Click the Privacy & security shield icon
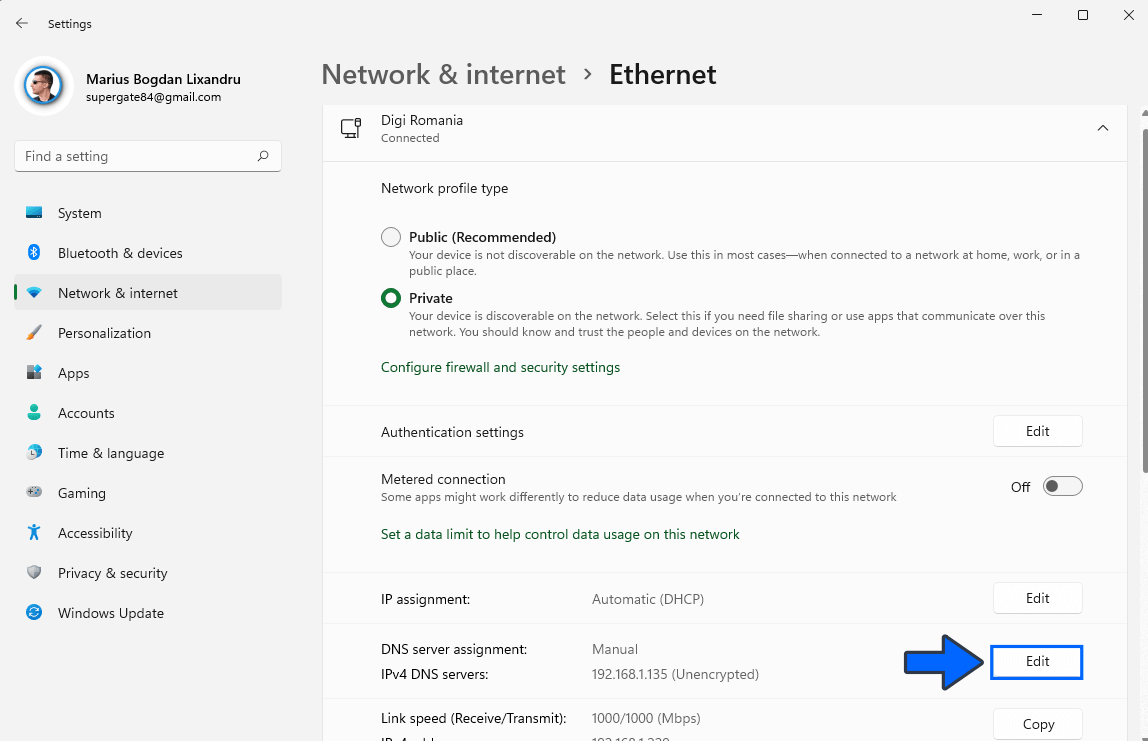The height and width of the screenshot is (741, 1148). click(x=34, y=573)
